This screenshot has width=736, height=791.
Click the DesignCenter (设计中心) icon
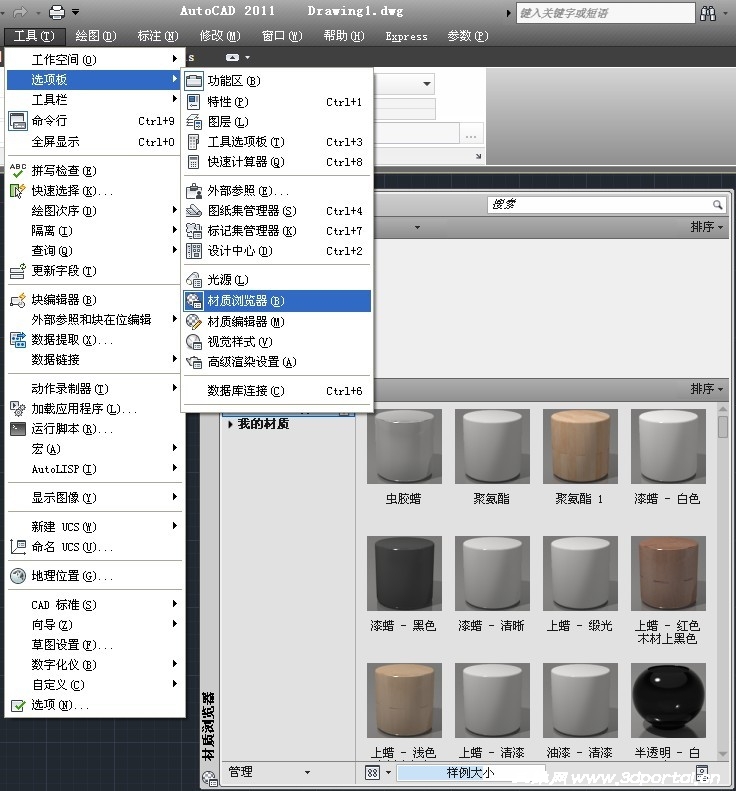click(194, 251)
